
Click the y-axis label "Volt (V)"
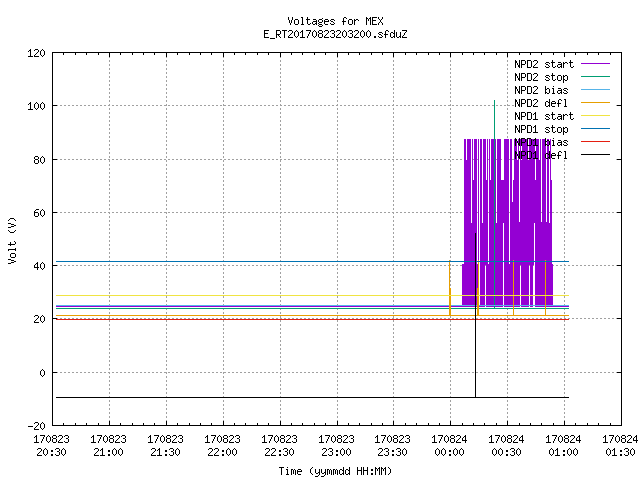pyautogui.click(x=13, y=240)
